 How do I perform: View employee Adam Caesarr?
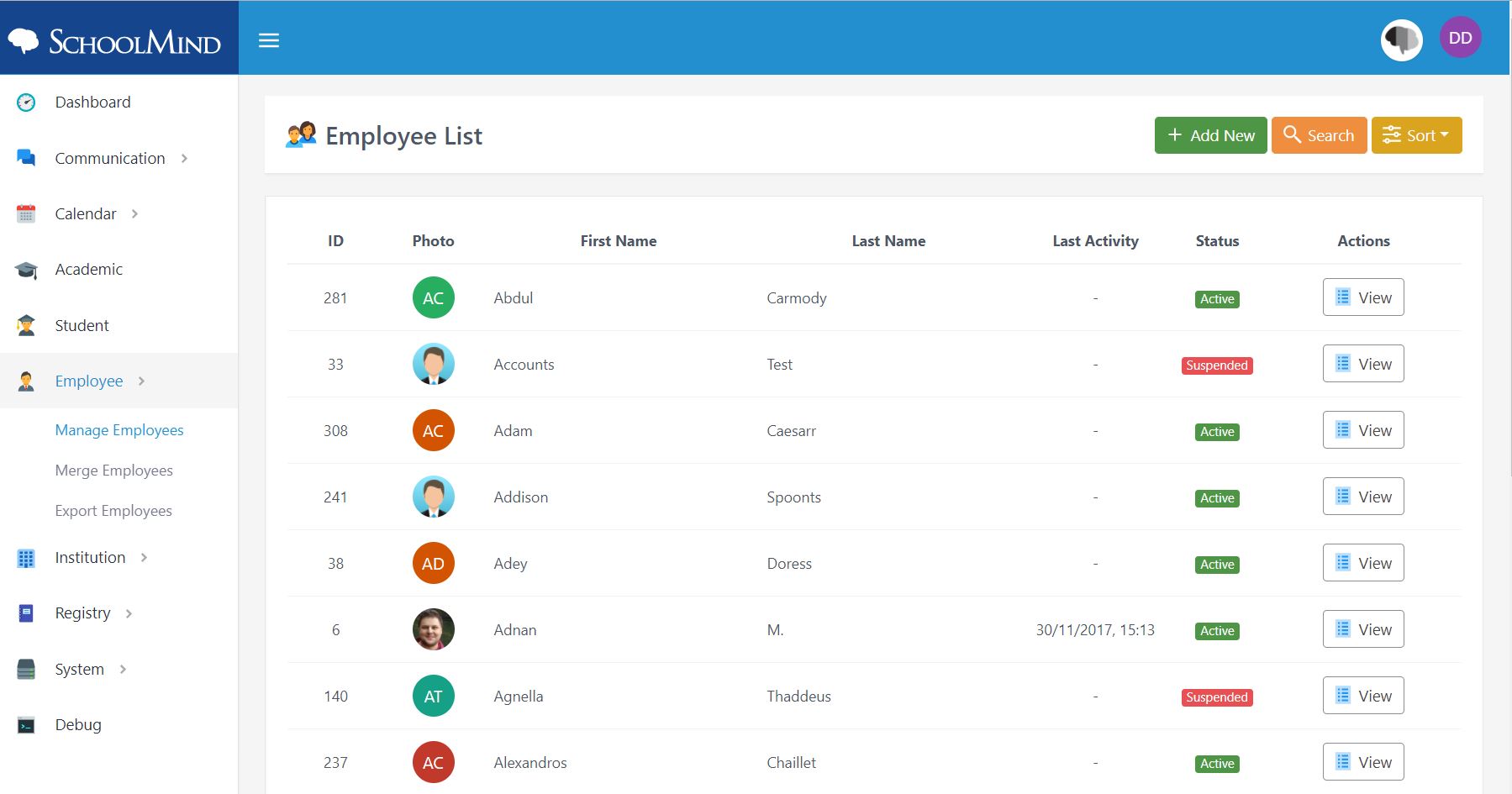(x=1363, y=430)
